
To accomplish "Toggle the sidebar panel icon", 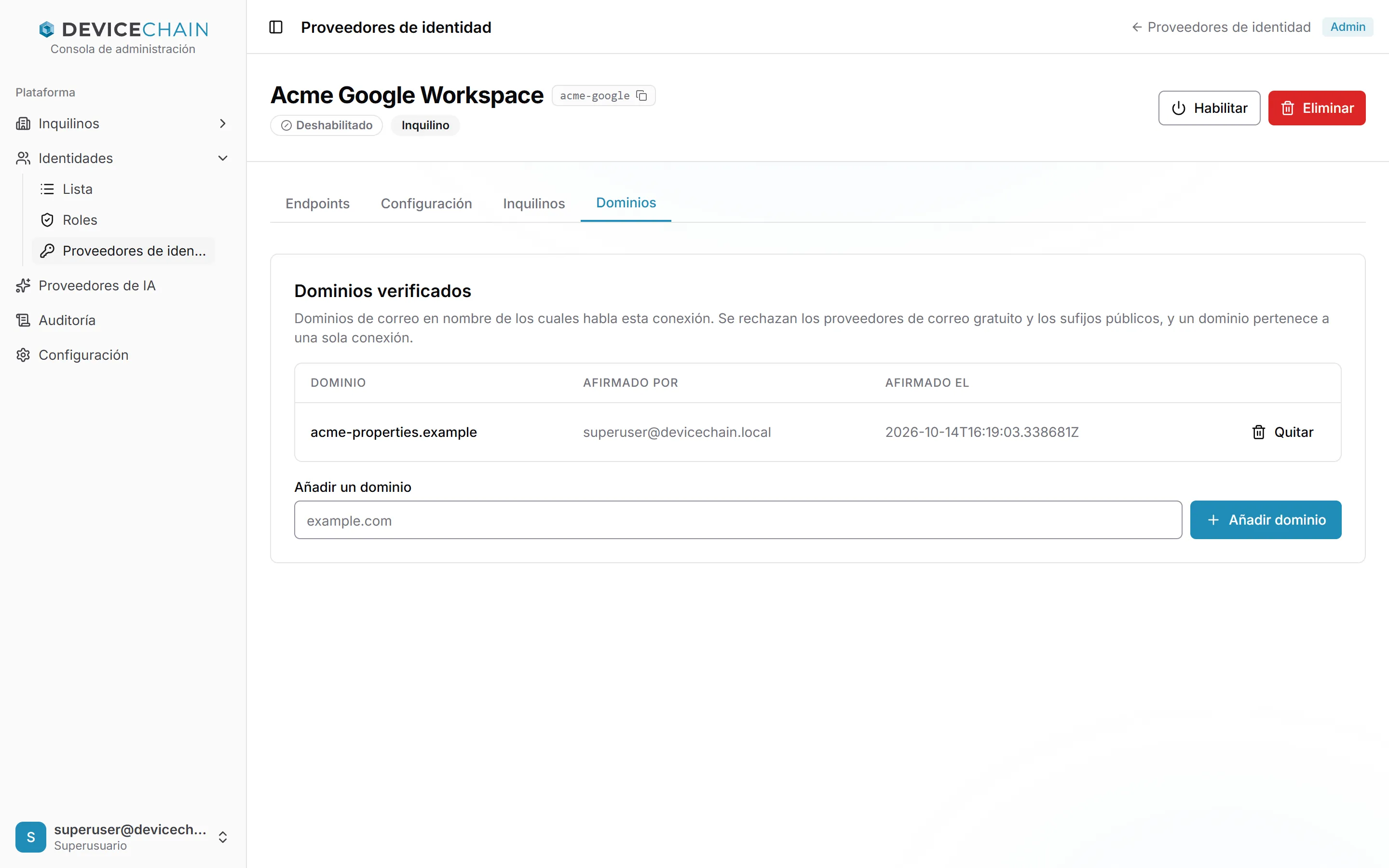I will (275, 27).
